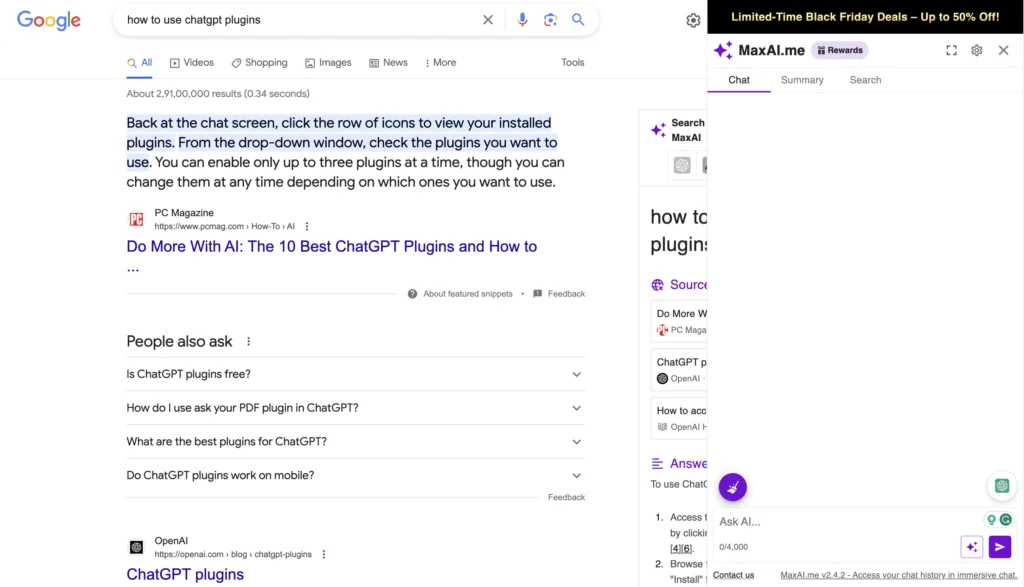Open the PC Magazine ChatGPT plugins article
Image resolution: width=1024 pixels, height=587 pixels.
click(331, 246)
